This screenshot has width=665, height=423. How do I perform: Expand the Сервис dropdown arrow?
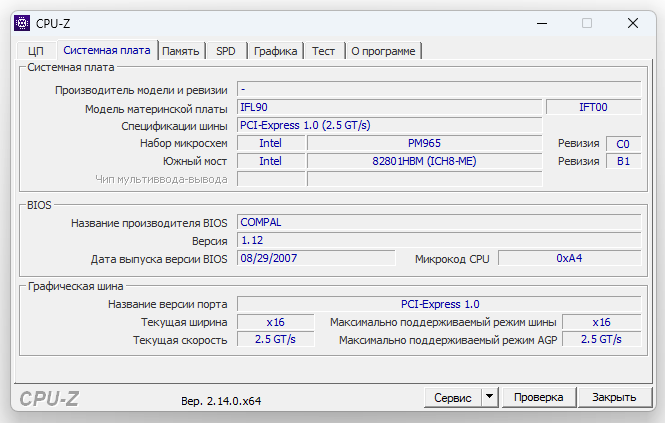tap(489, 397)
